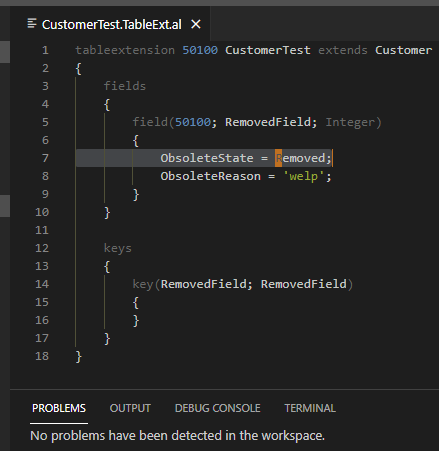
Task: Click the 'fields' keyword
Action: click(125, 86)
